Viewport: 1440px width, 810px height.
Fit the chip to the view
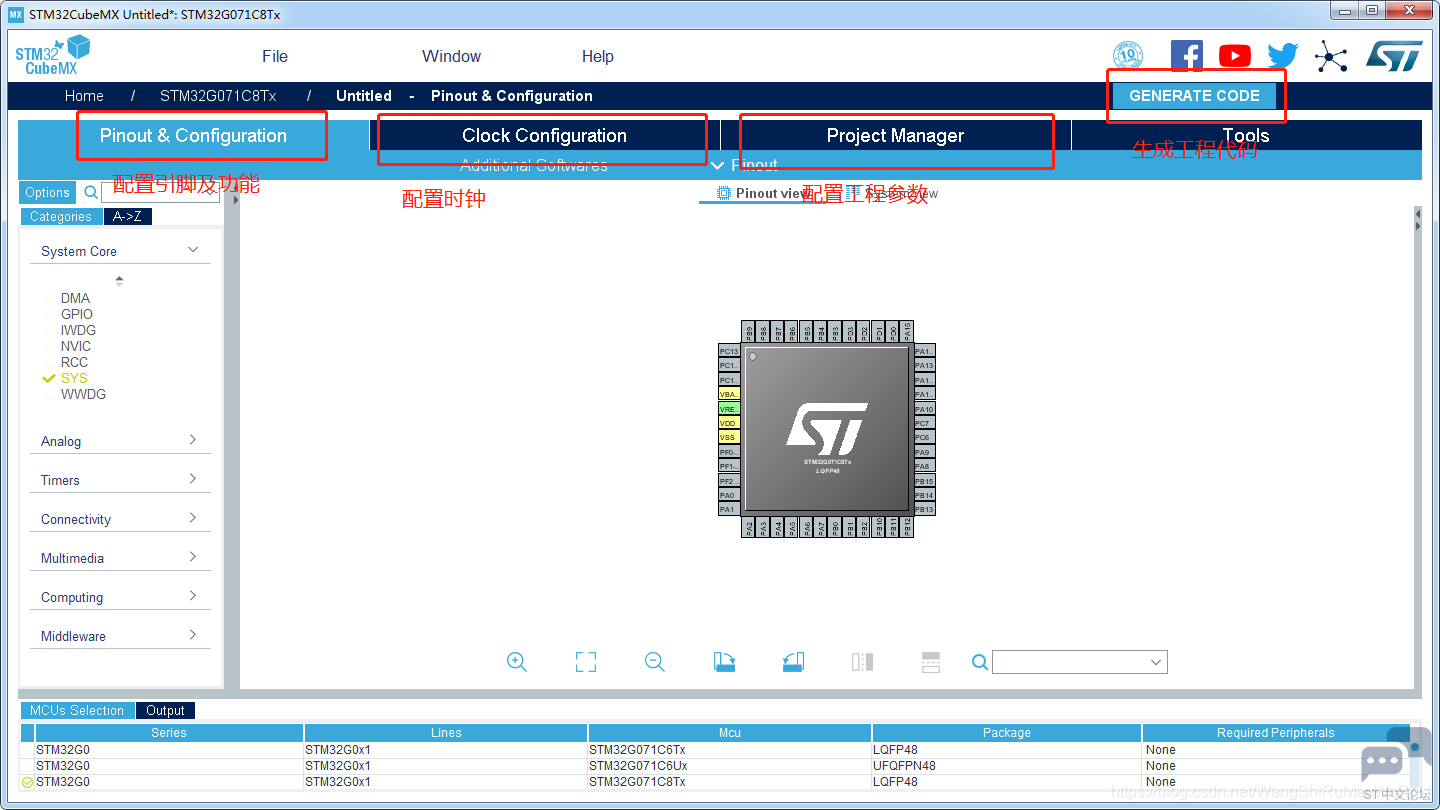pos(586,662)
